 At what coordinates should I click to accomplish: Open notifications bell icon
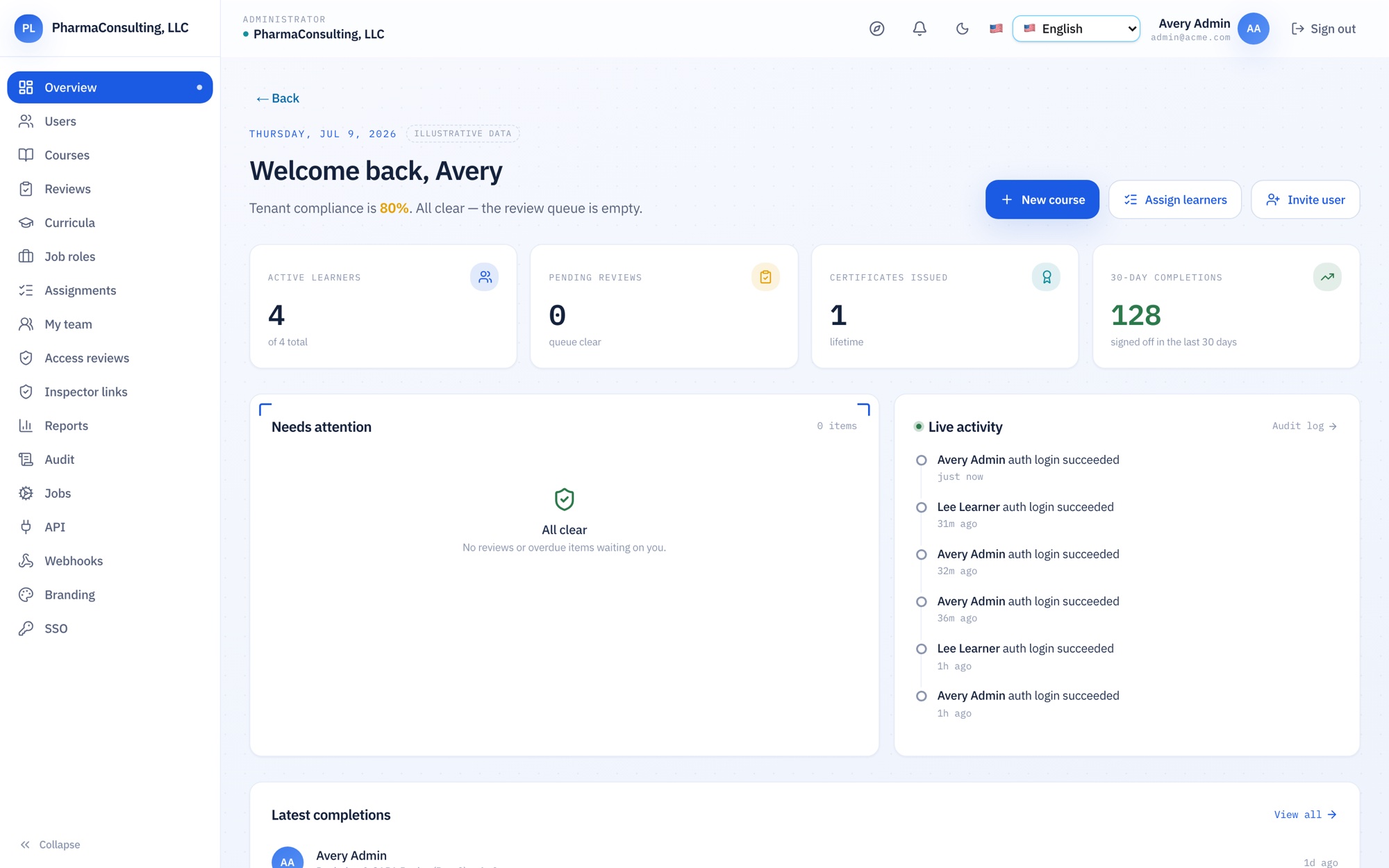click(x=920, y=28)
